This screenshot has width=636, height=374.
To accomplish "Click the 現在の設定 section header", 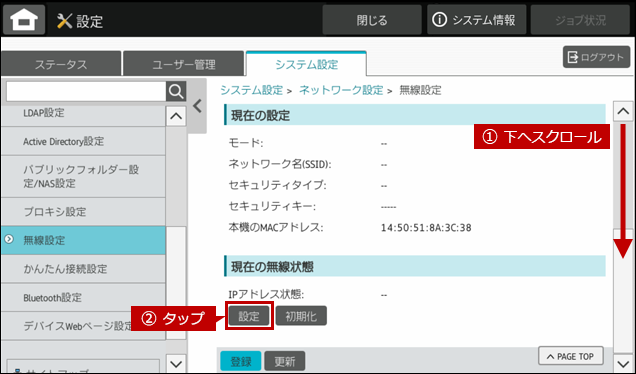I will pyautogui.click(x=415, y=115).
